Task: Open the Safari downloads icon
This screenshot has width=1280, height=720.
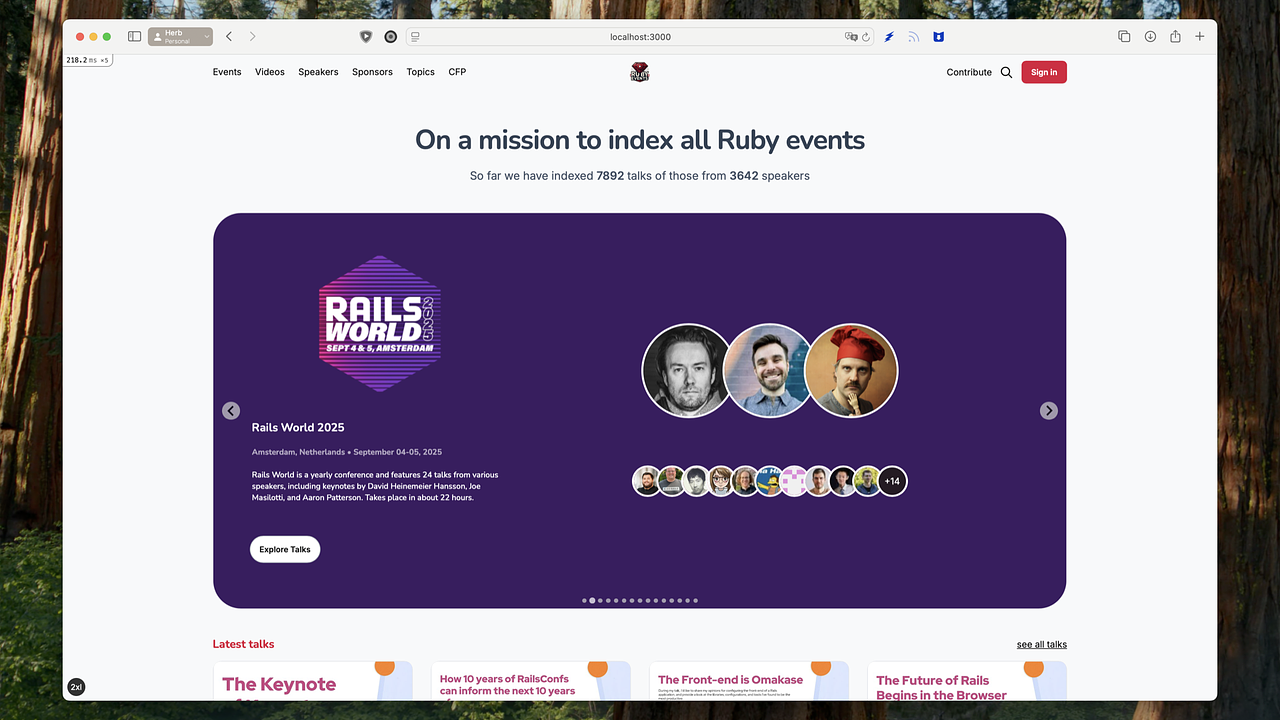Action: pyautogui.click(x=1150, y=37)
